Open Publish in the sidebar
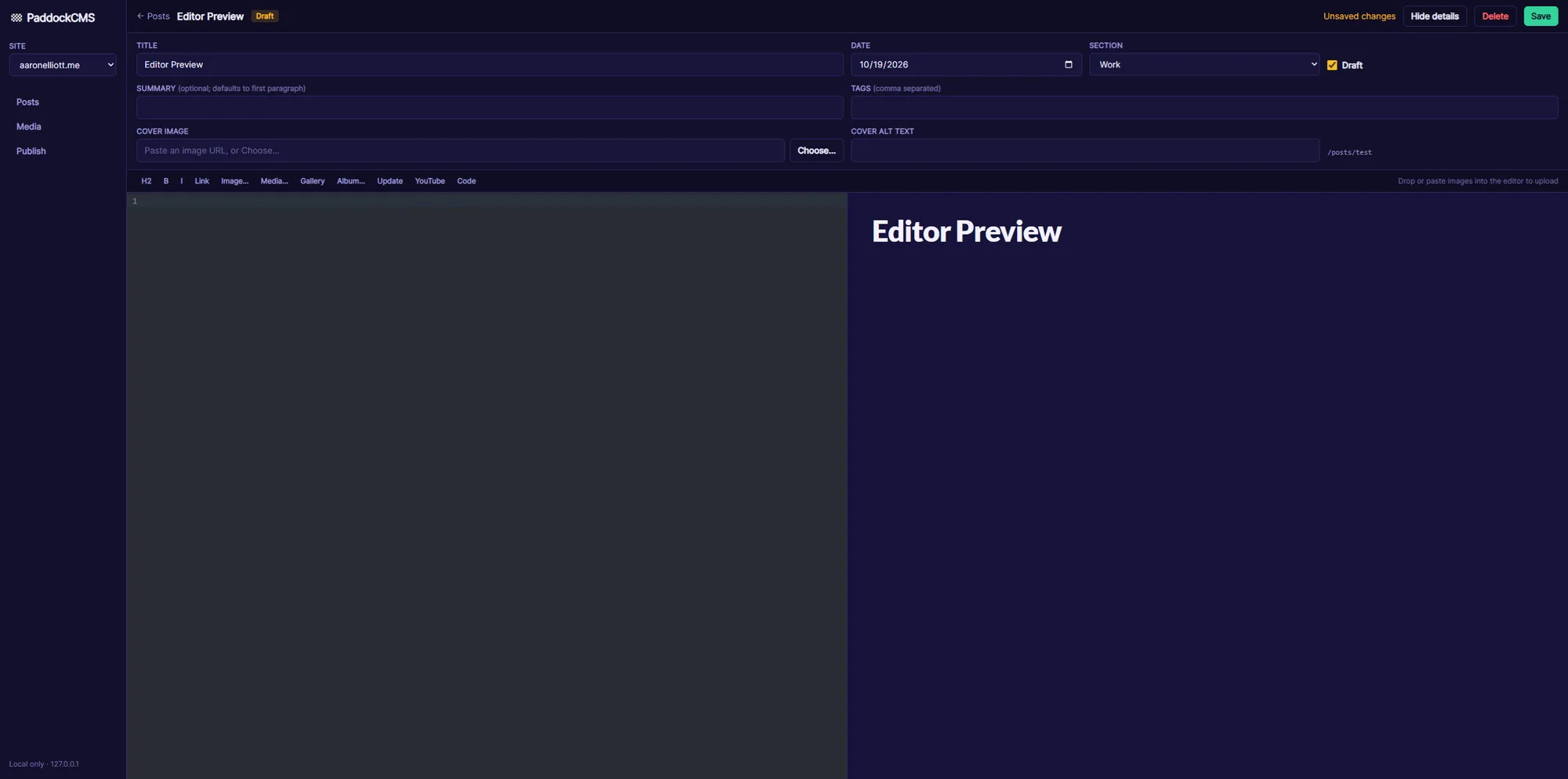 click(31, 151)
